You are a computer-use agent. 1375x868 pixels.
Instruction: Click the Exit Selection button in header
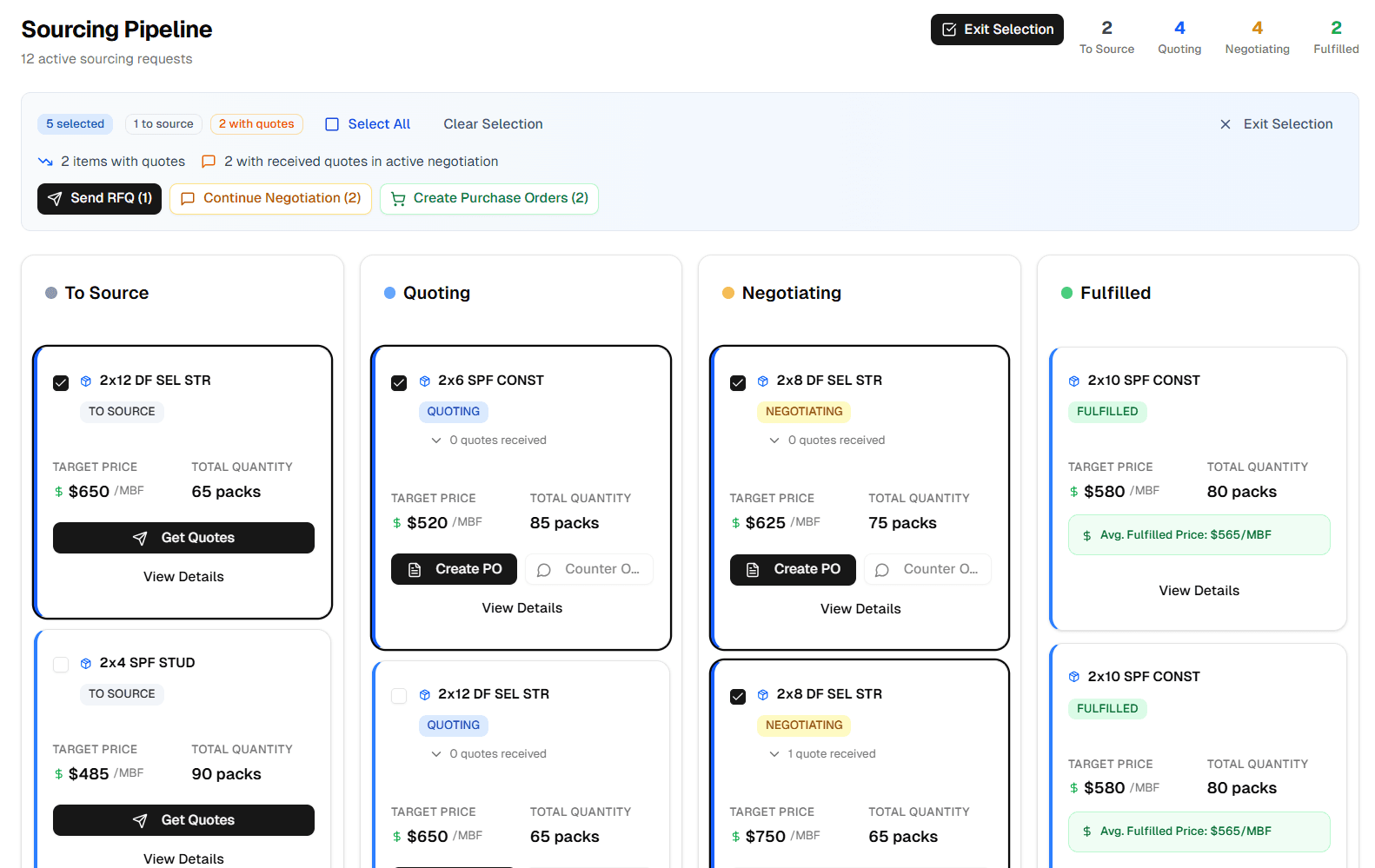[997, 30]
